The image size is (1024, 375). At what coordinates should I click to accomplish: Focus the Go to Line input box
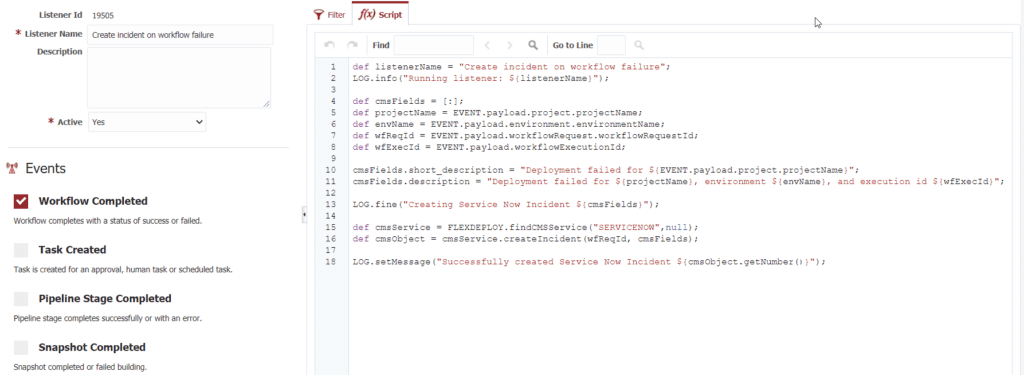(x=611, y=45)
